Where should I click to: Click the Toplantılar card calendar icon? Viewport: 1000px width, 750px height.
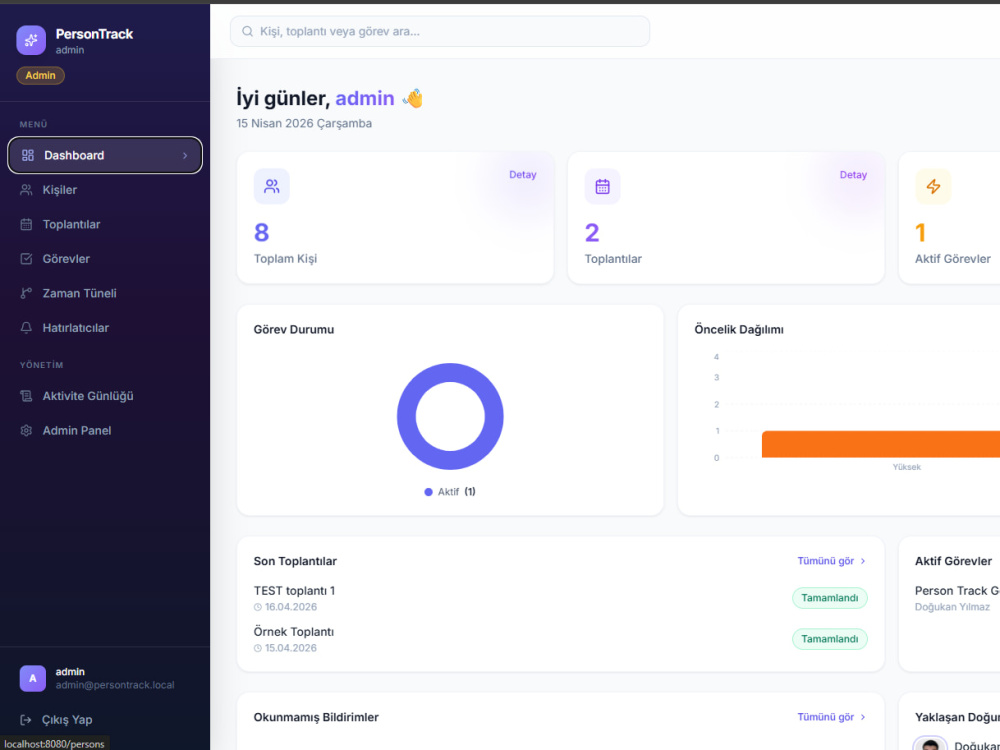tap(603, 186)
